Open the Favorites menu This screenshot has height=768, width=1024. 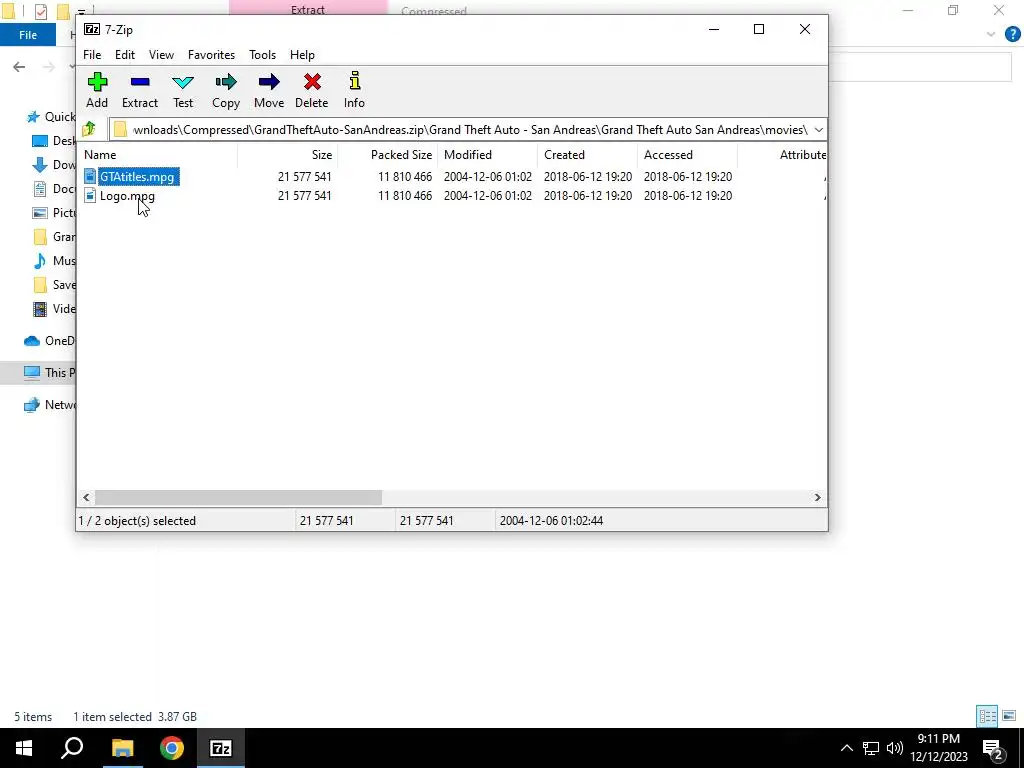click(212, 55)
